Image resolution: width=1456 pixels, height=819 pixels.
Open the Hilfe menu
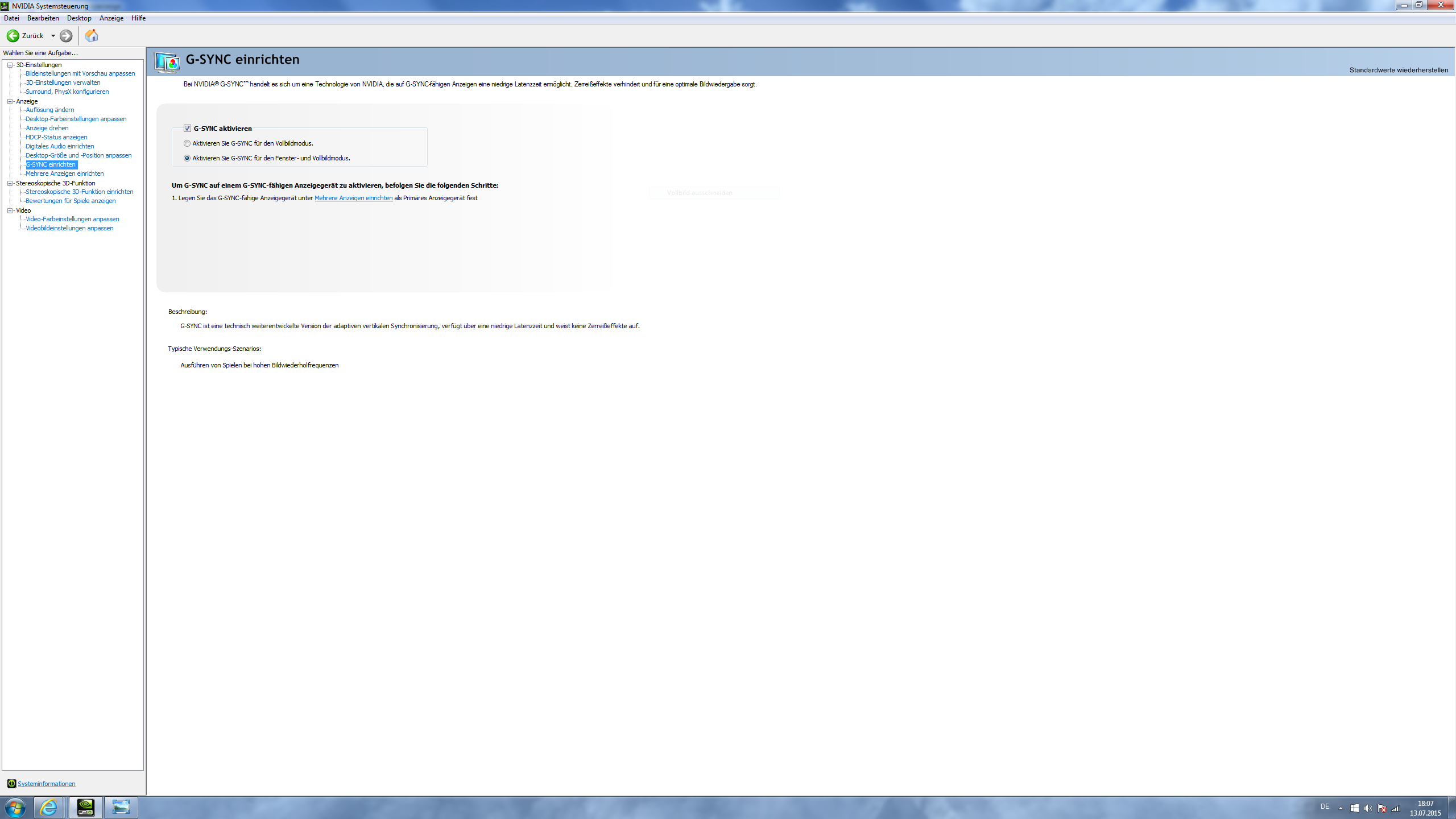tap(138, 18)
